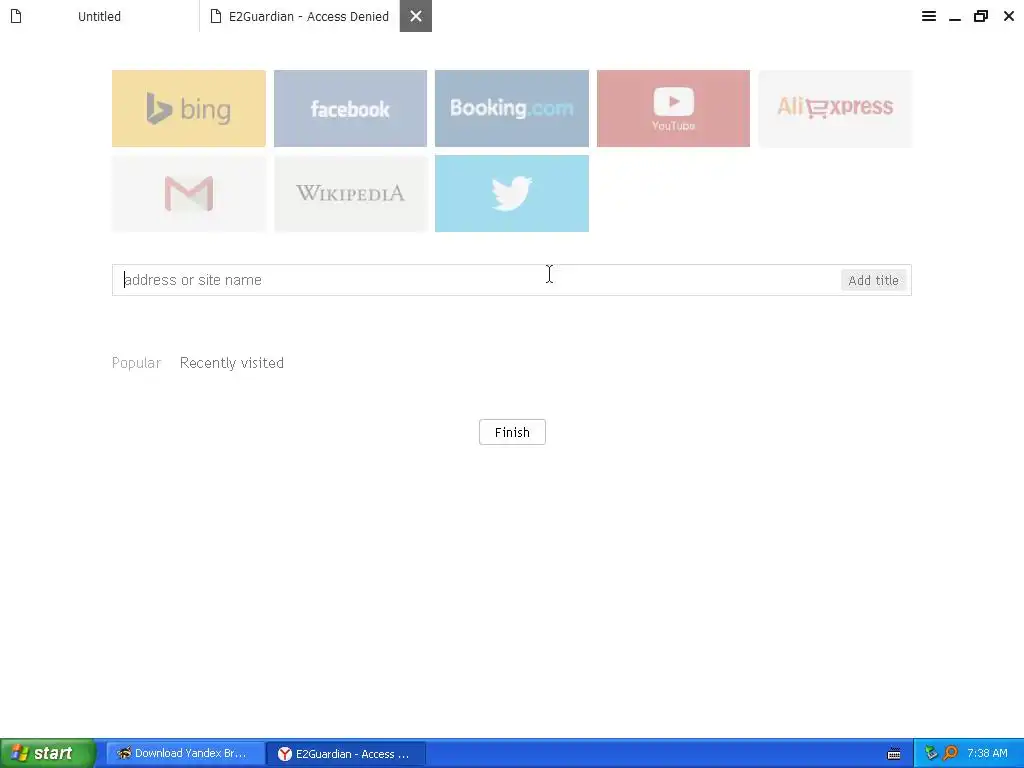Image resolution: width=1024 pixels, height=768 pixels.
Task: Close the E2Guardian tab
Action: (416, 16)
